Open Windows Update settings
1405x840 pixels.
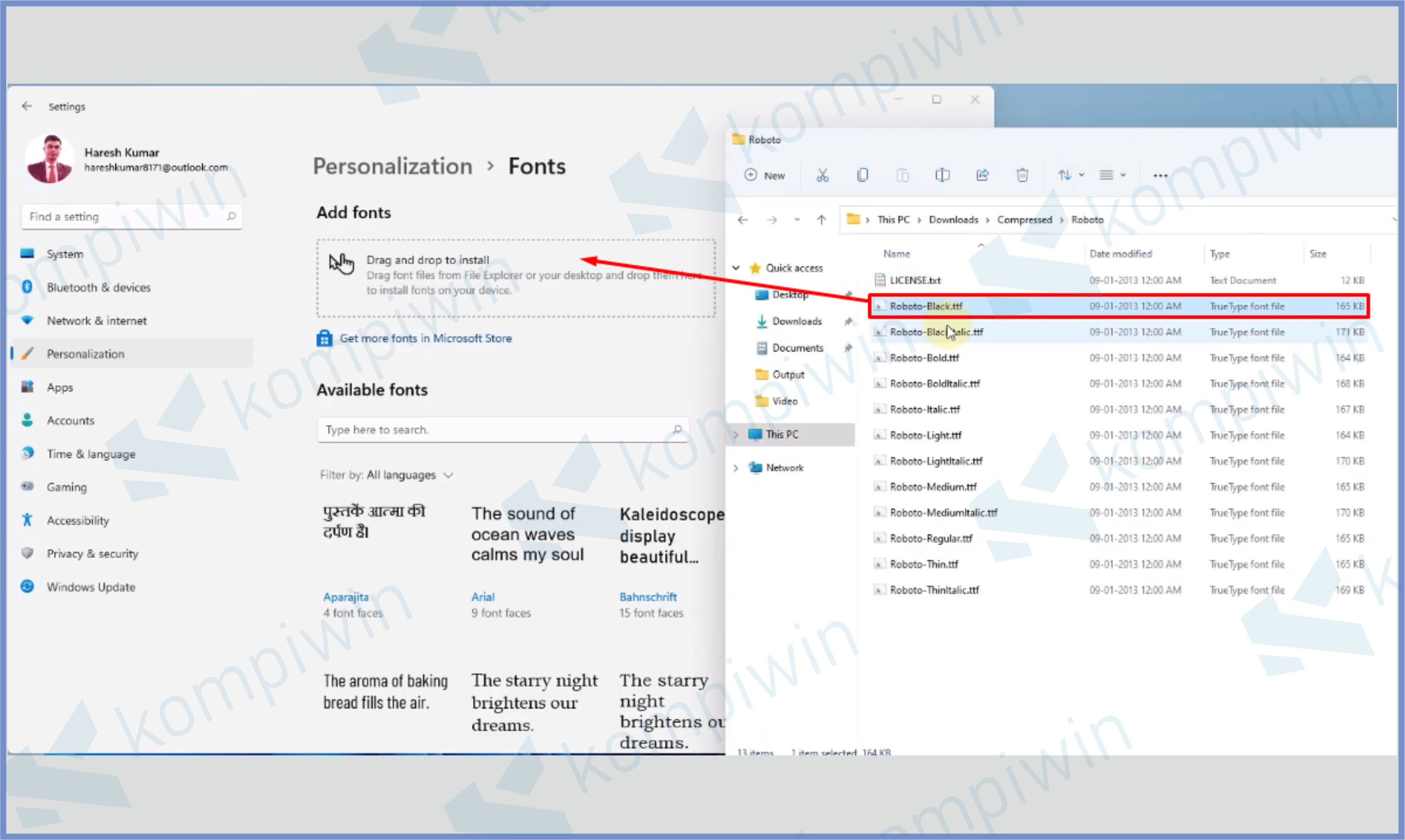coord(131,587)
